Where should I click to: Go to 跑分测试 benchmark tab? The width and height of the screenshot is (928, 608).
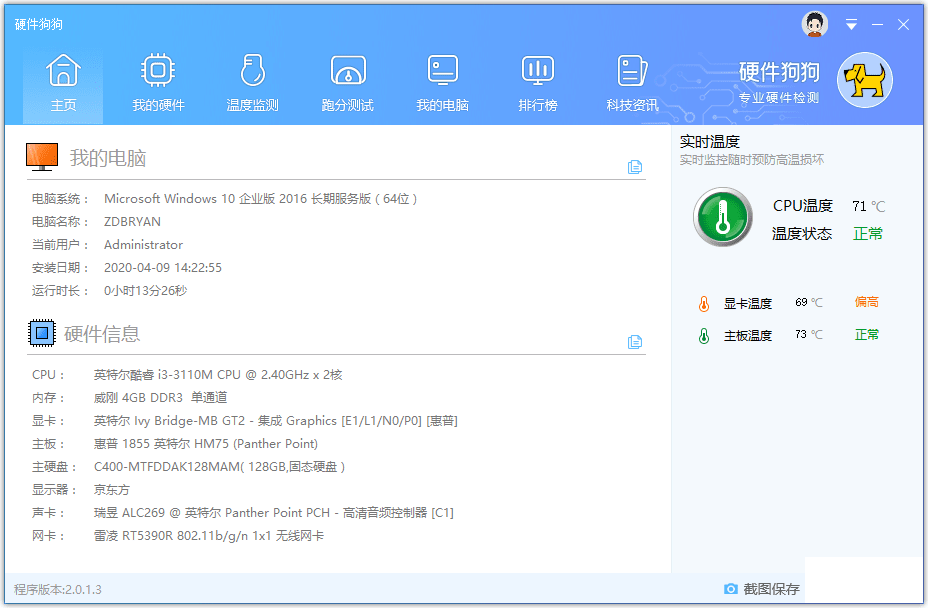[x=347, y=83]
